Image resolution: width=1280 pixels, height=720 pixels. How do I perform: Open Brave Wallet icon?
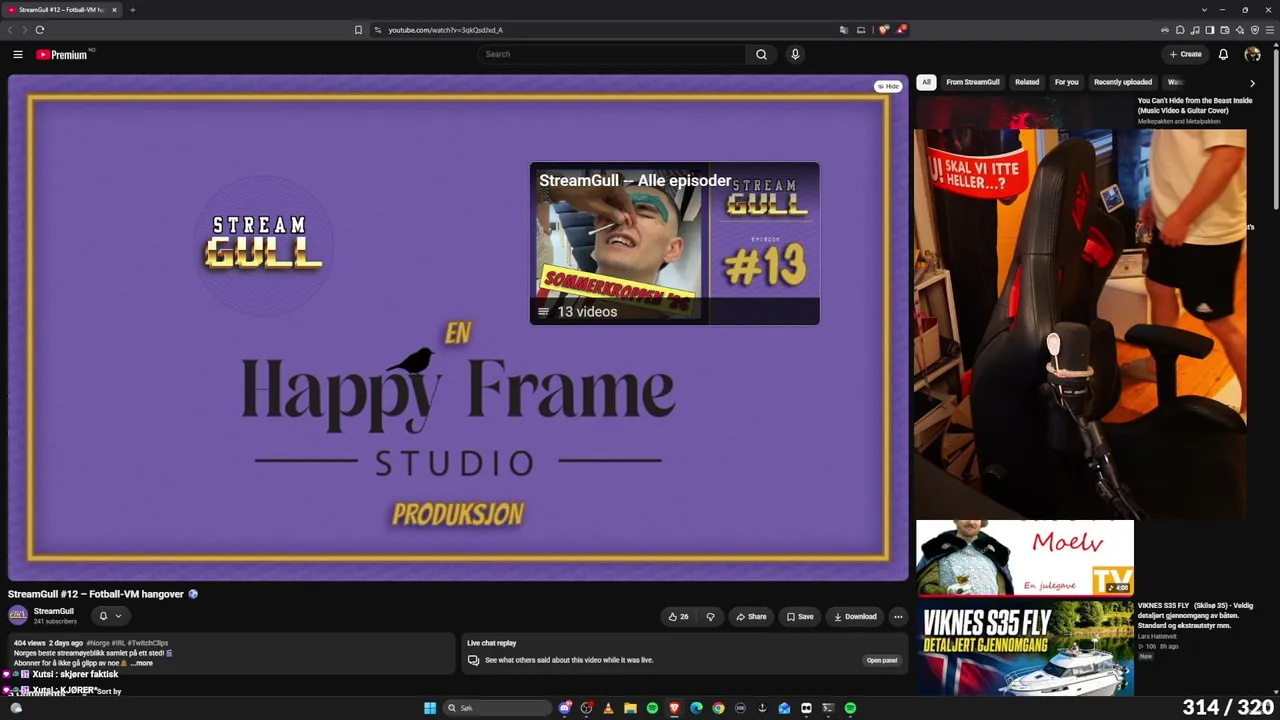point(1225,30)
